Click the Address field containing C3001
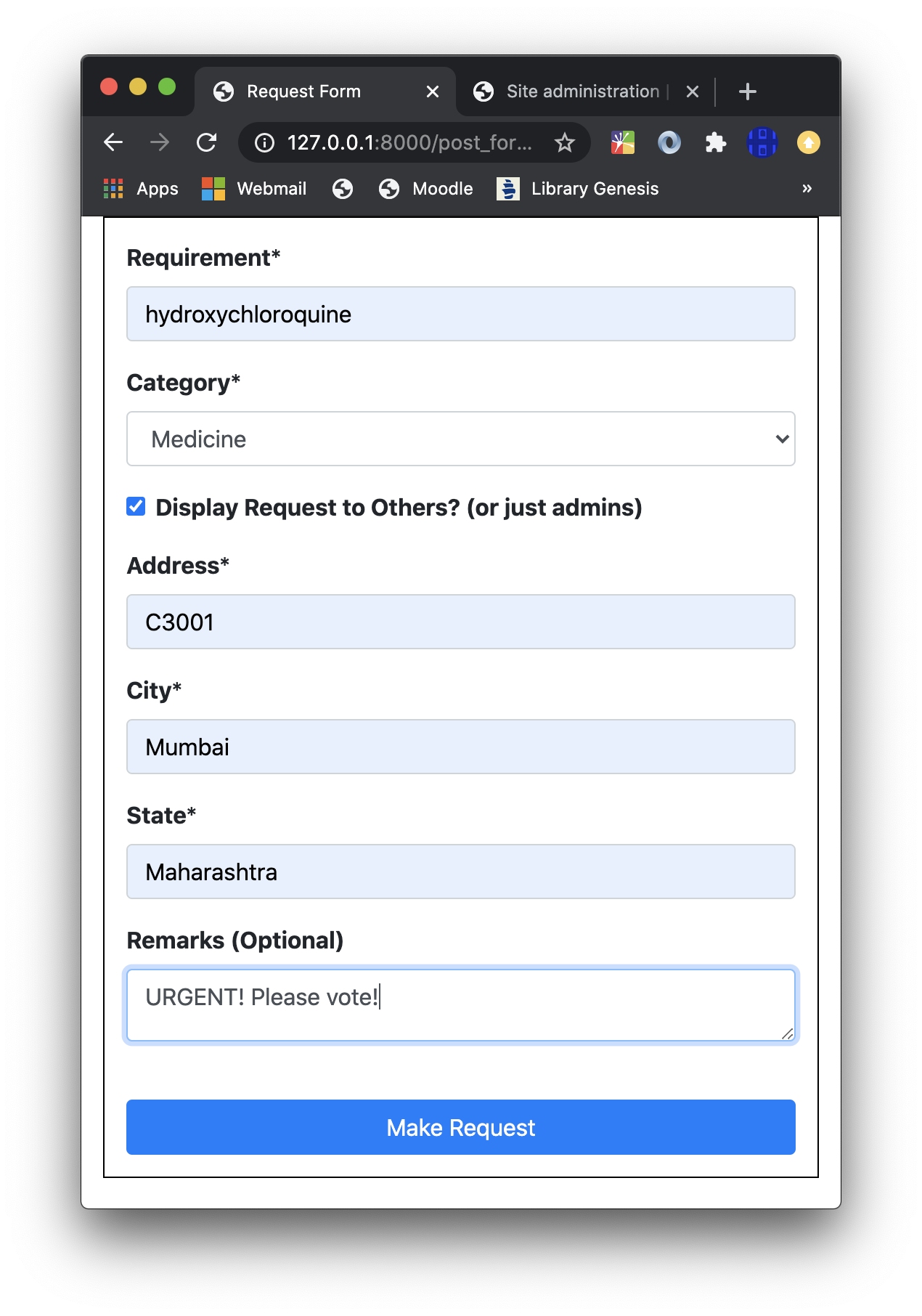Viewport: 922px width, 1316px height. tap(461, 622)
